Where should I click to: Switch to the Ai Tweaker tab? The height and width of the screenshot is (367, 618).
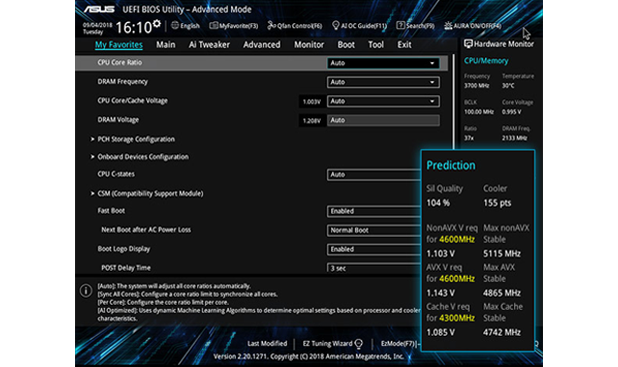tap(209, 45)
